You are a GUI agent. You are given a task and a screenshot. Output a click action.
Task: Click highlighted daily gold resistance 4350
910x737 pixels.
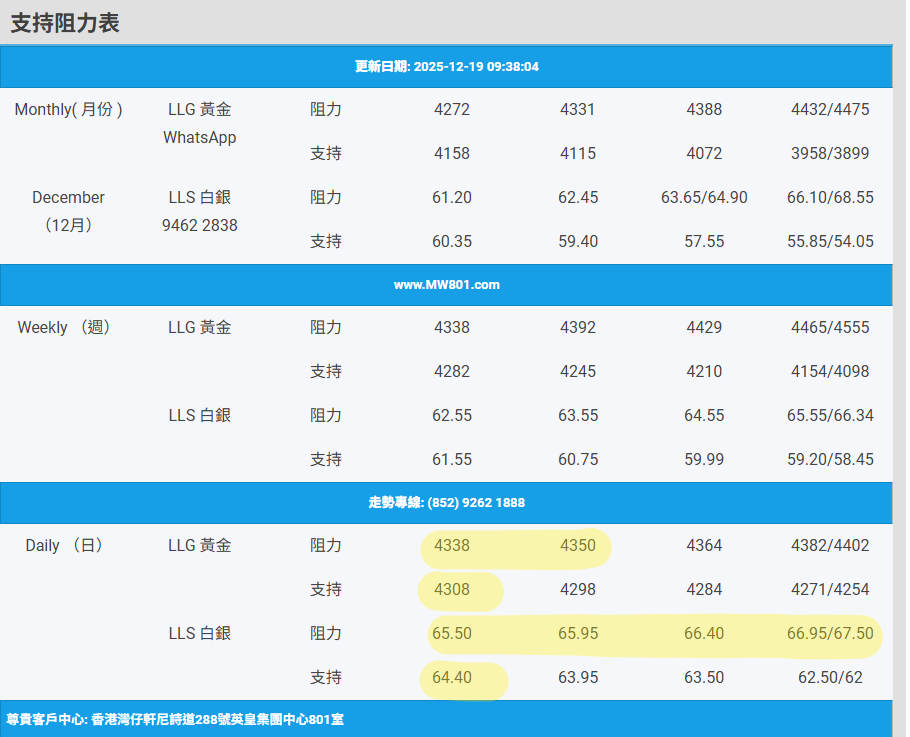pyautogui.click(x=578, y=546)
